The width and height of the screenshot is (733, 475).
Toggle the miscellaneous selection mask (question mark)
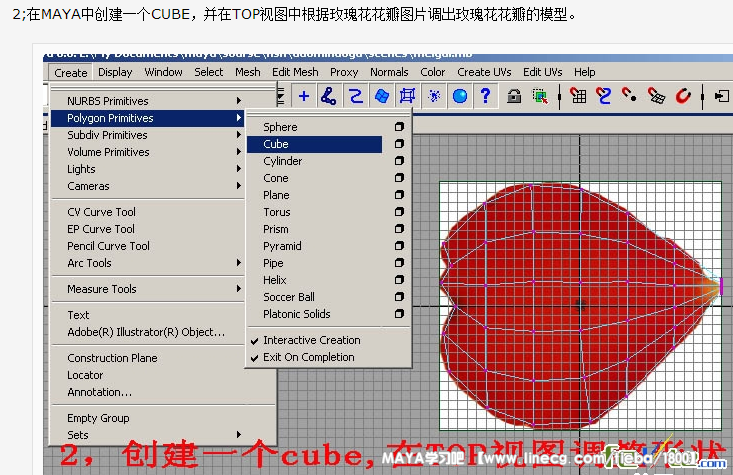[485, 96]
